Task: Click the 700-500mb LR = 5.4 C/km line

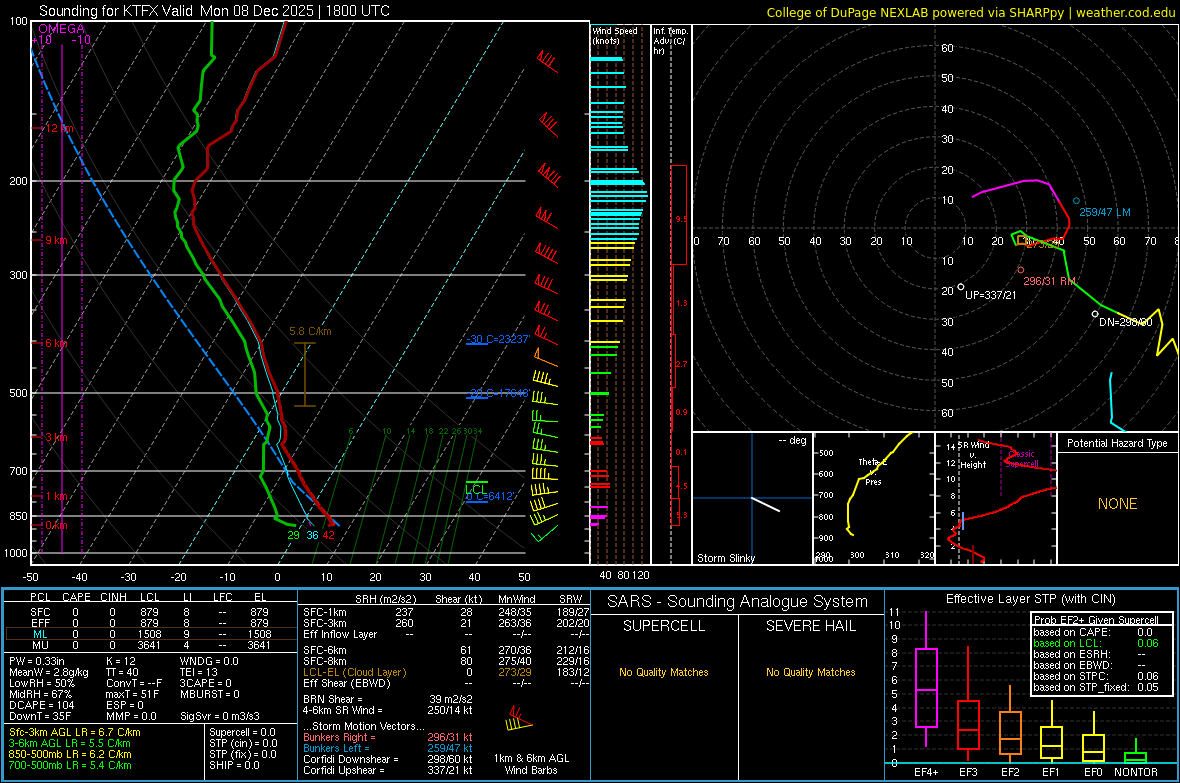Action: pyautogui.click(x=70, y=765)
